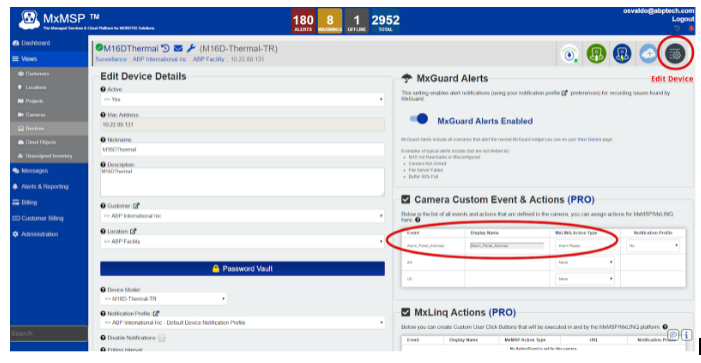Click help icon after MxLinq Actions description
Screen dimensions: 701x363
tap(665, 327)
